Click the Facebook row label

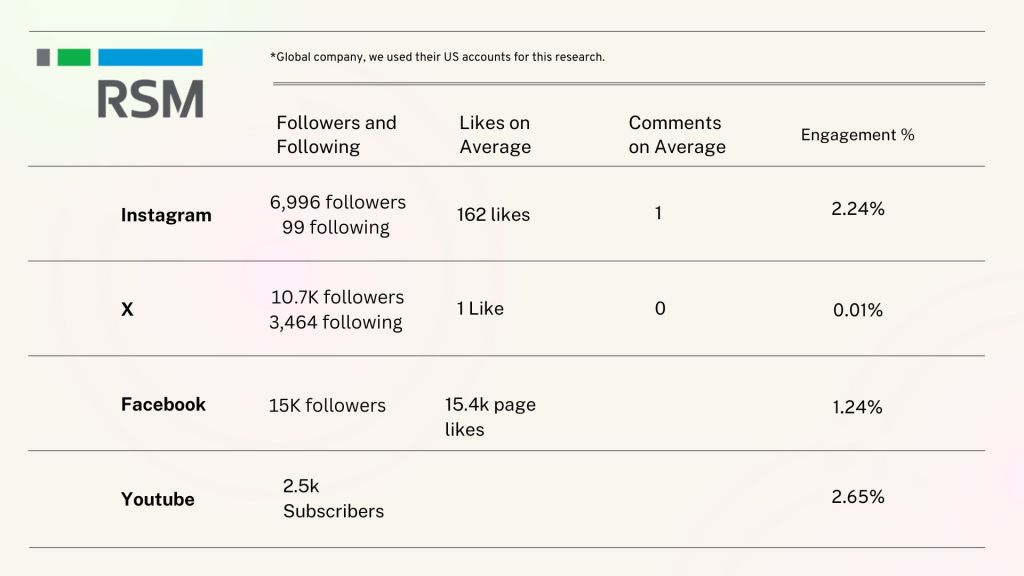coord(163,404)
